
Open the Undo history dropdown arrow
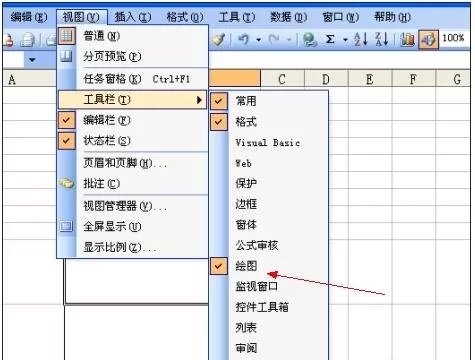coord(258,40)
